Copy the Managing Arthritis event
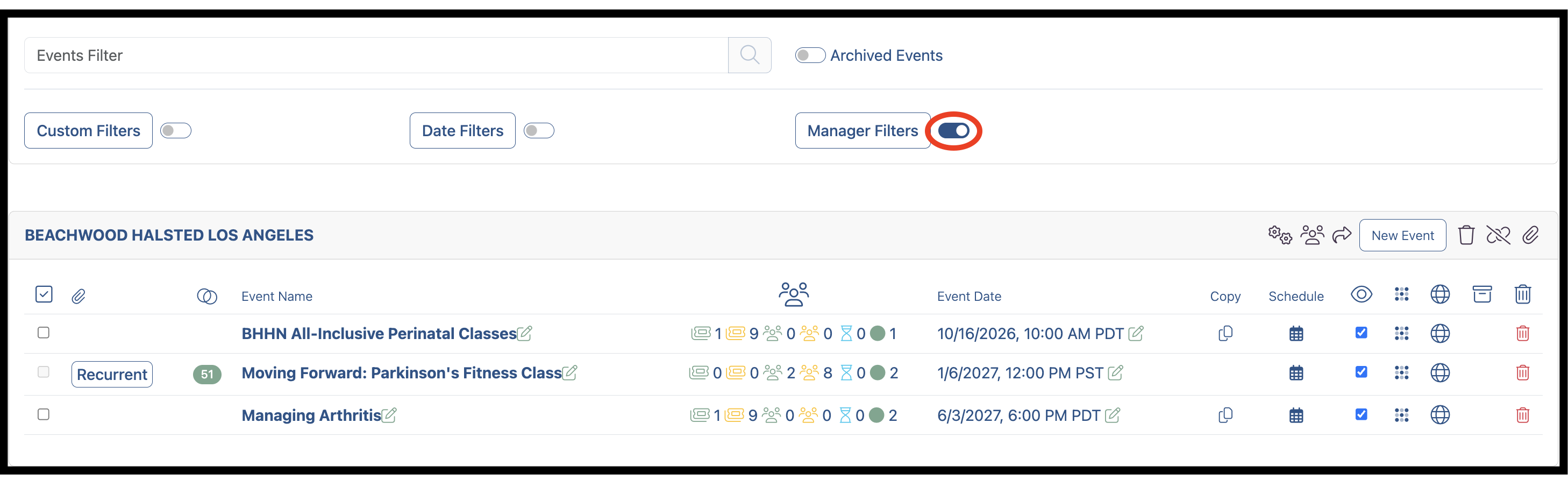The image size is (1568, 479). [x=1225, y=415]
